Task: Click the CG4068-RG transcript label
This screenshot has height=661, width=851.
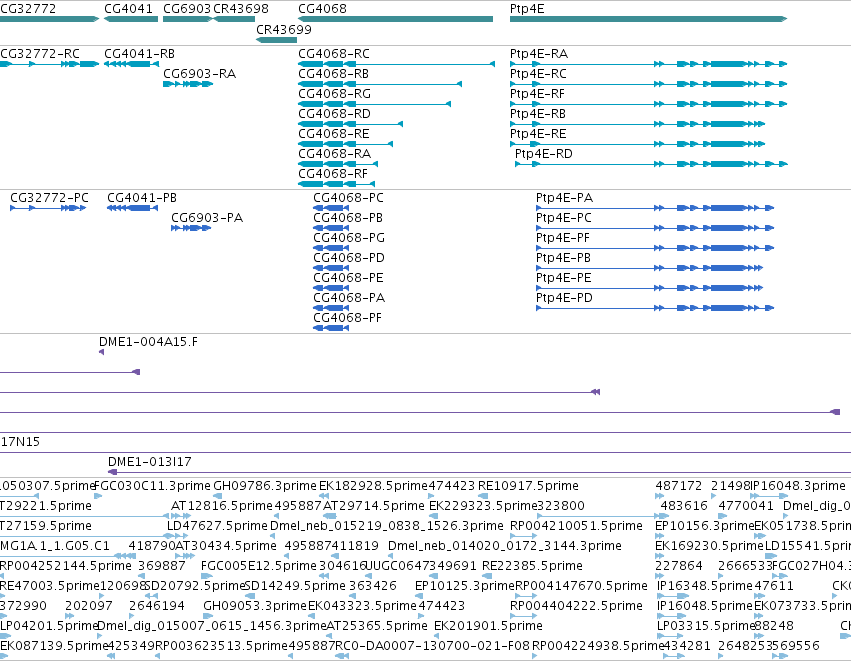Action: pyautogui.click(x=334, y=94)
